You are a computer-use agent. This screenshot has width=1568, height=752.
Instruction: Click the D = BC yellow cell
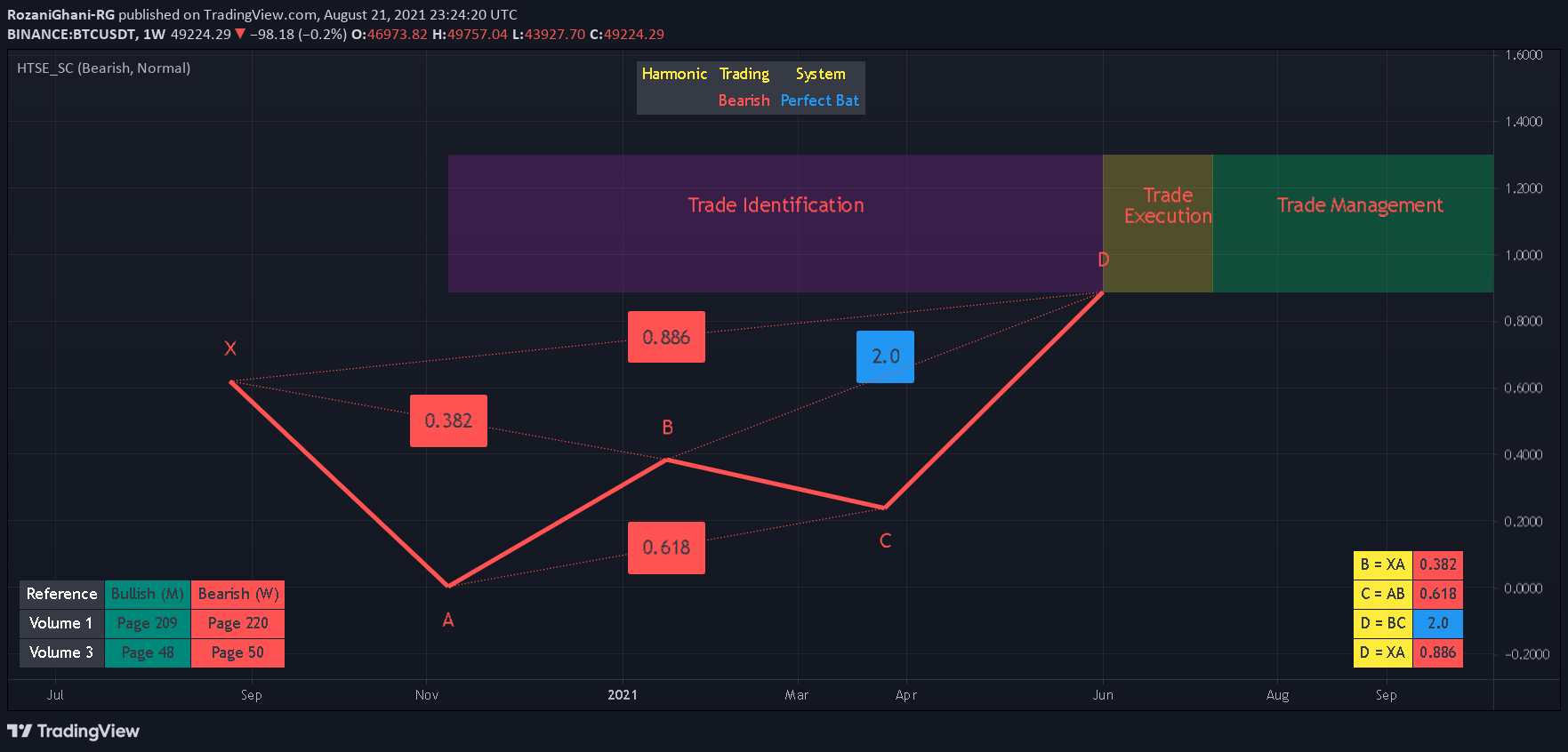click(1383, 623)
